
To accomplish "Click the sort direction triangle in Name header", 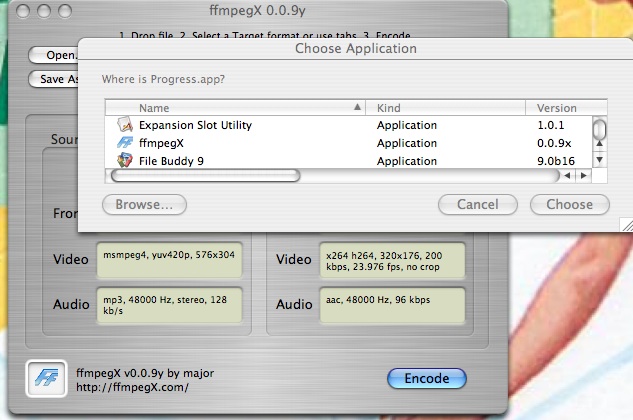I will click(x=357, y=107).
